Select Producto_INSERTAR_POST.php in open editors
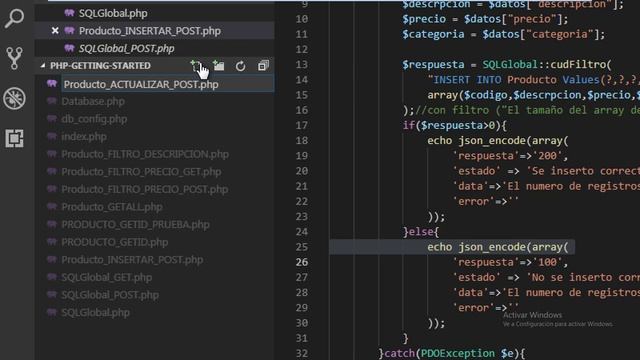The width and height of the screenshot is (640, 360). pos(150,31)
